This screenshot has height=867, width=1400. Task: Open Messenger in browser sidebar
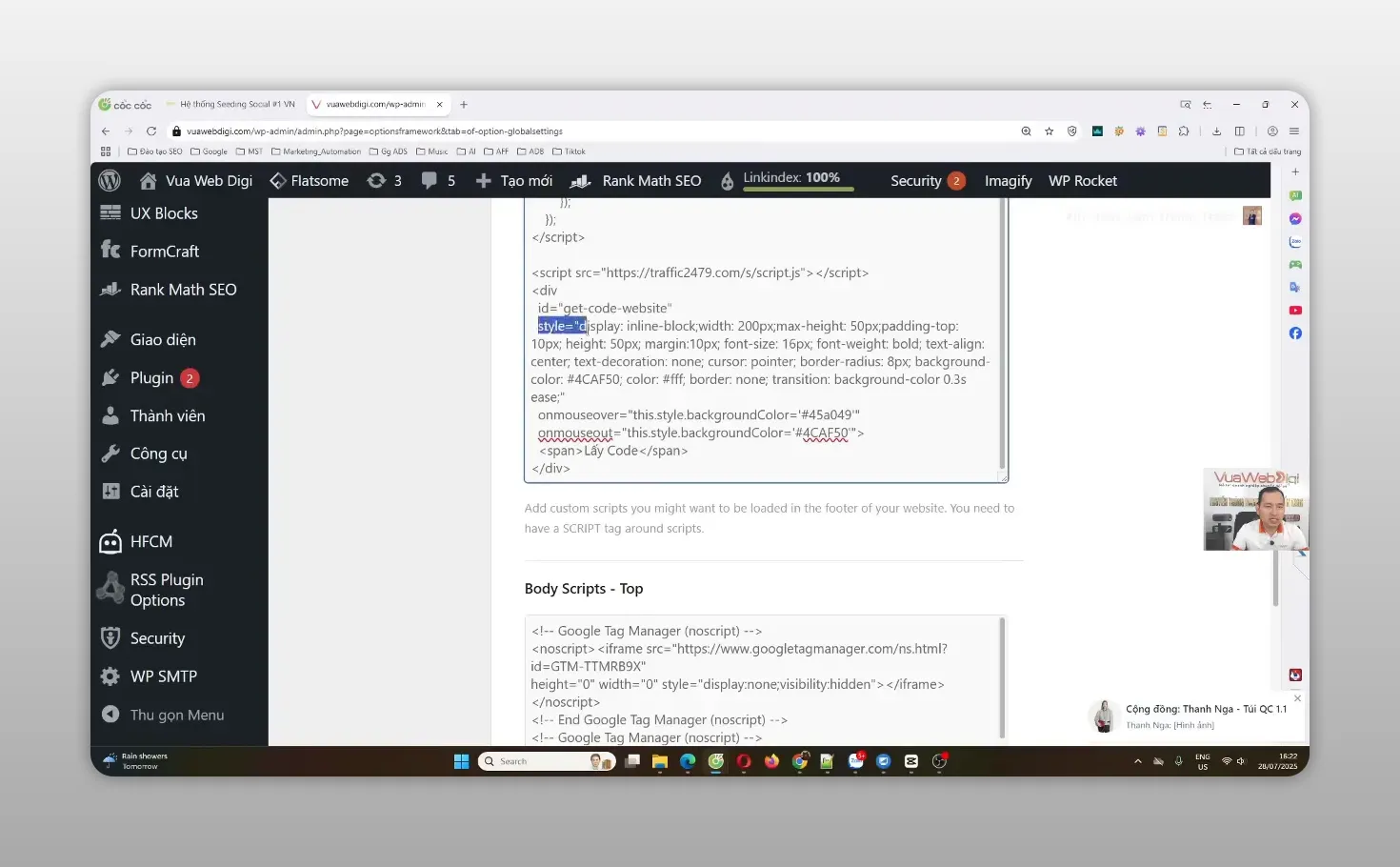point(1295,218)
